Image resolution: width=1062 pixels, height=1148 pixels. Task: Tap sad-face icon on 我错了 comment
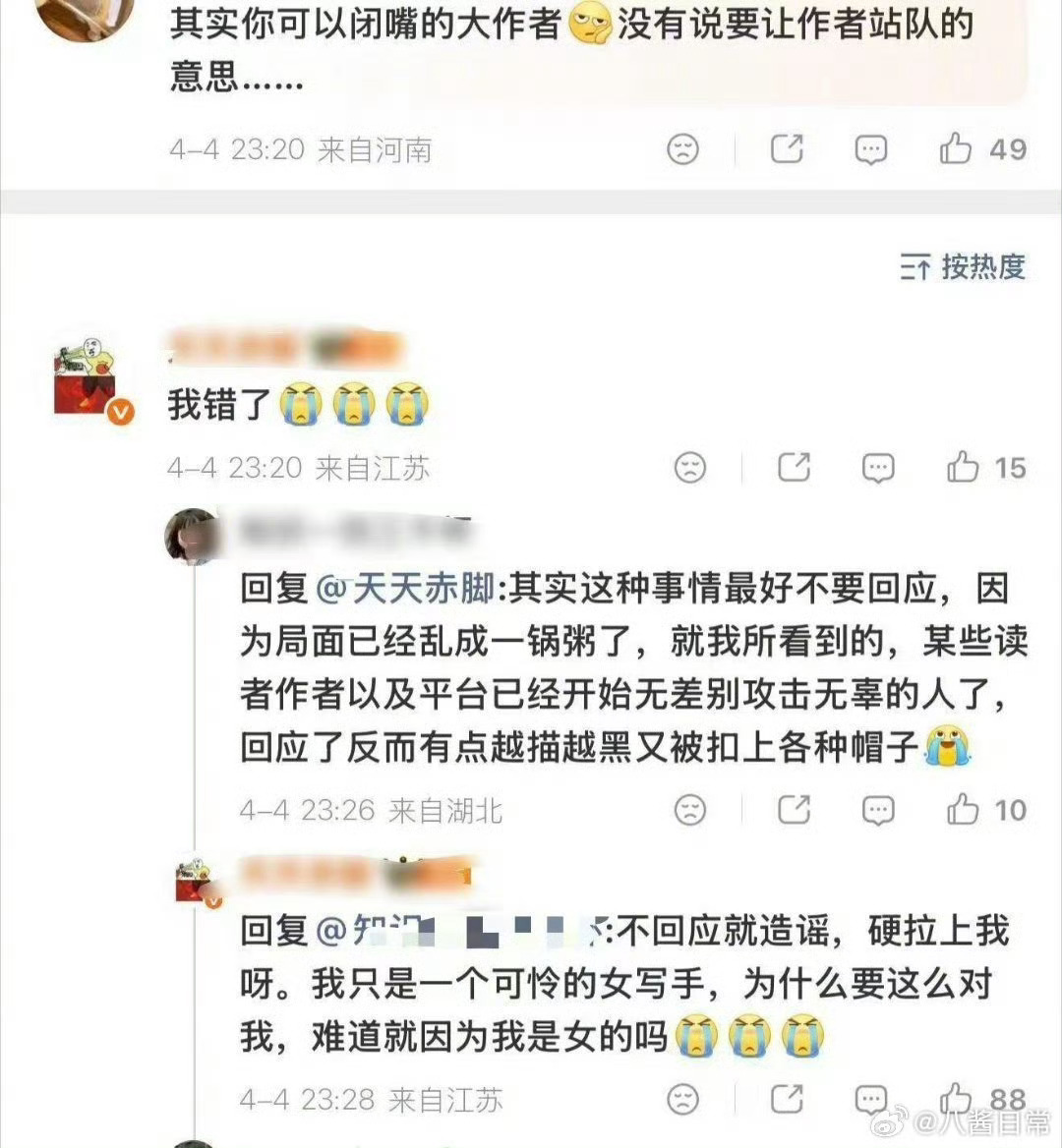tap(690, 468)
